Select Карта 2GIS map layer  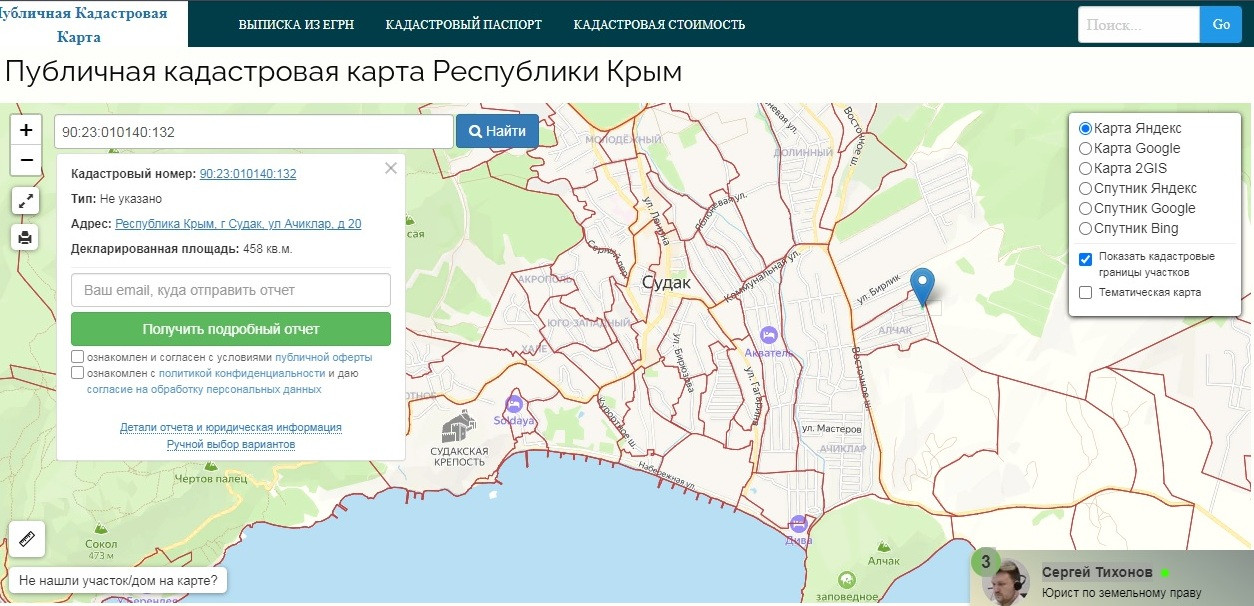(x=1085, y=168)
